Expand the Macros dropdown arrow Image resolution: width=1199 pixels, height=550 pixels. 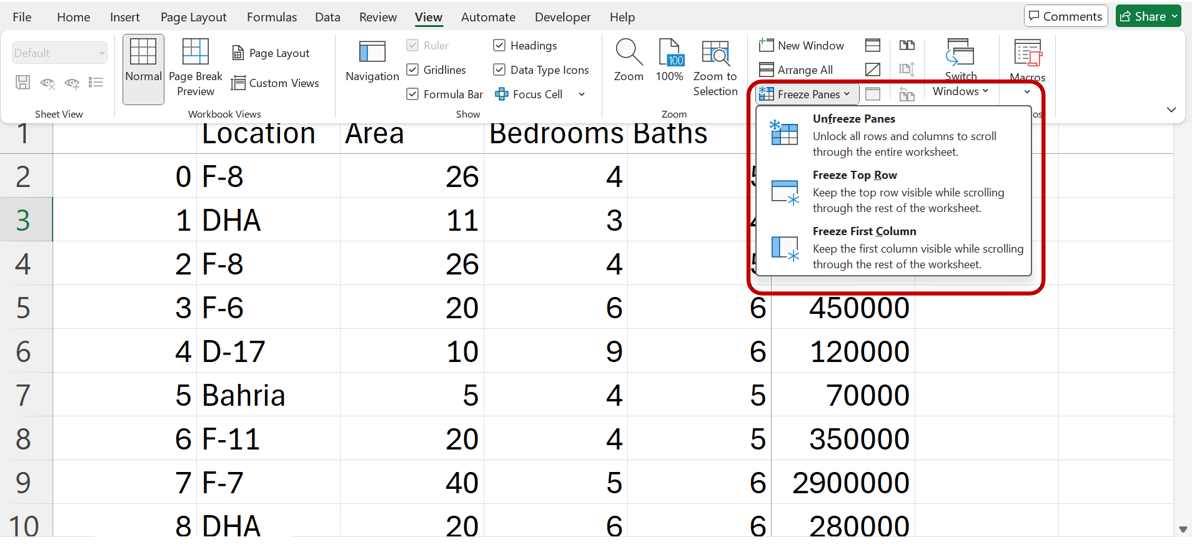tap(1027, 92)
